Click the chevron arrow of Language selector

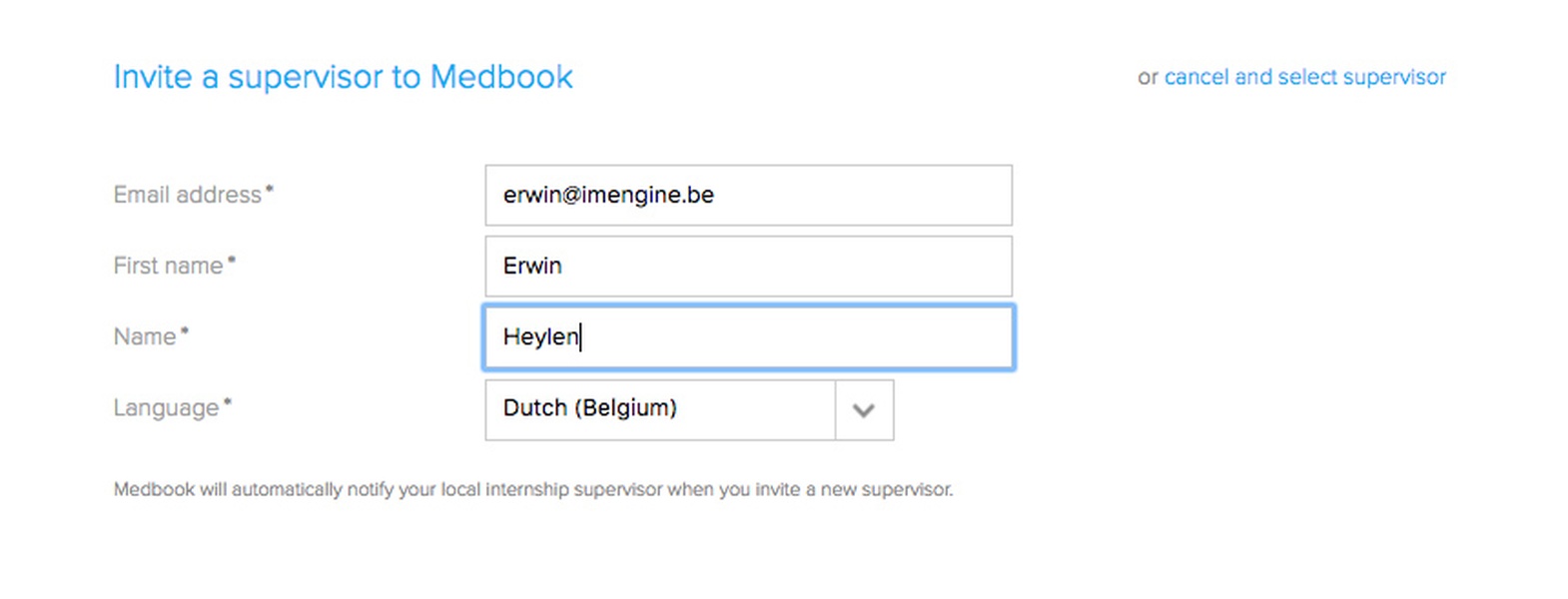coord(864,409)
